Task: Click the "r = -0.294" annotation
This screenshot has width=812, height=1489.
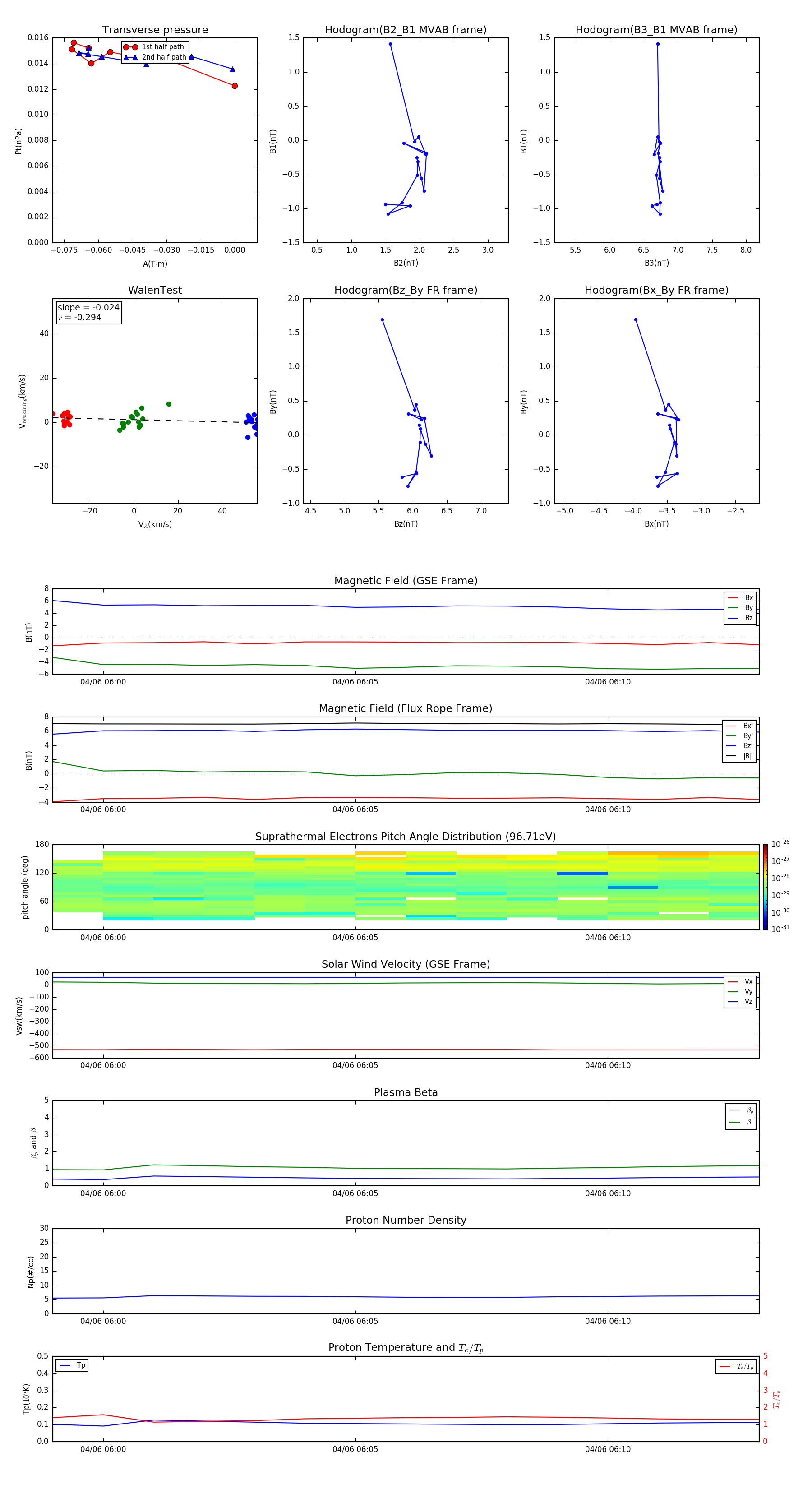Action: coord(80,317)
